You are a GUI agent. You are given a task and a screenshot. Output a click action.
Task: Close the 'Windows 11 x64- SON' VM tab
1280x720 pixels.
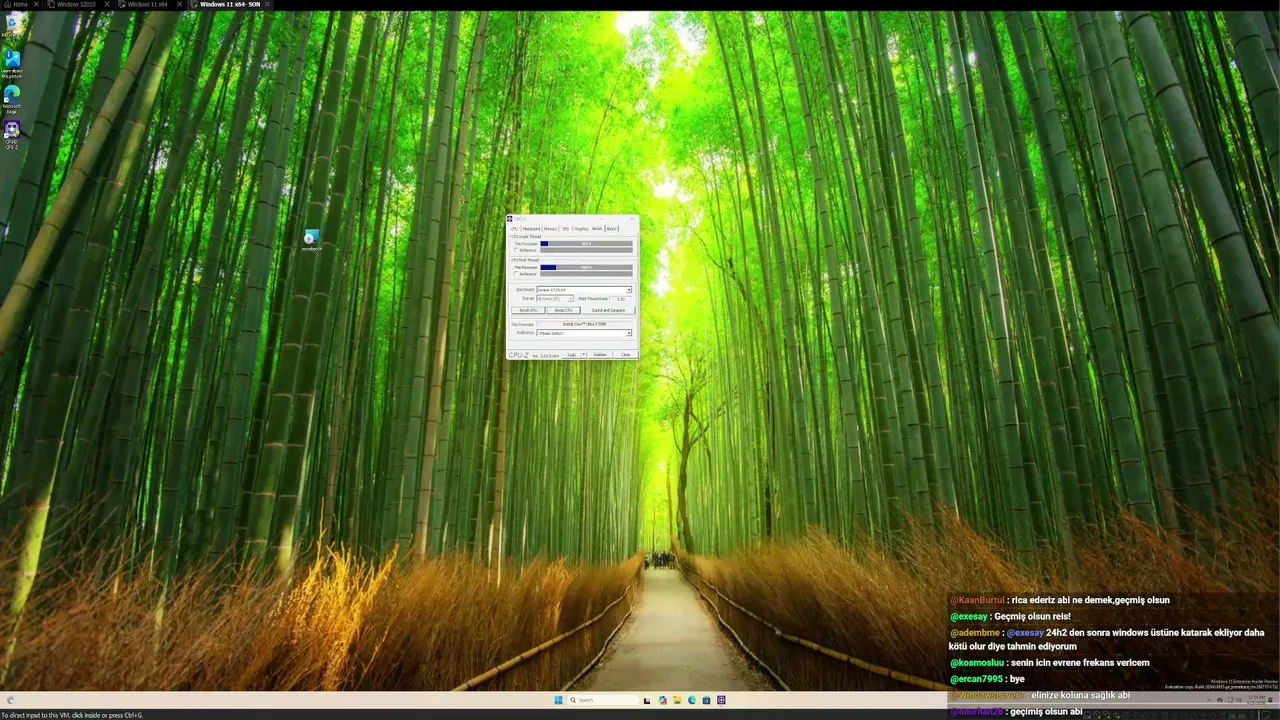pos(268,4)
